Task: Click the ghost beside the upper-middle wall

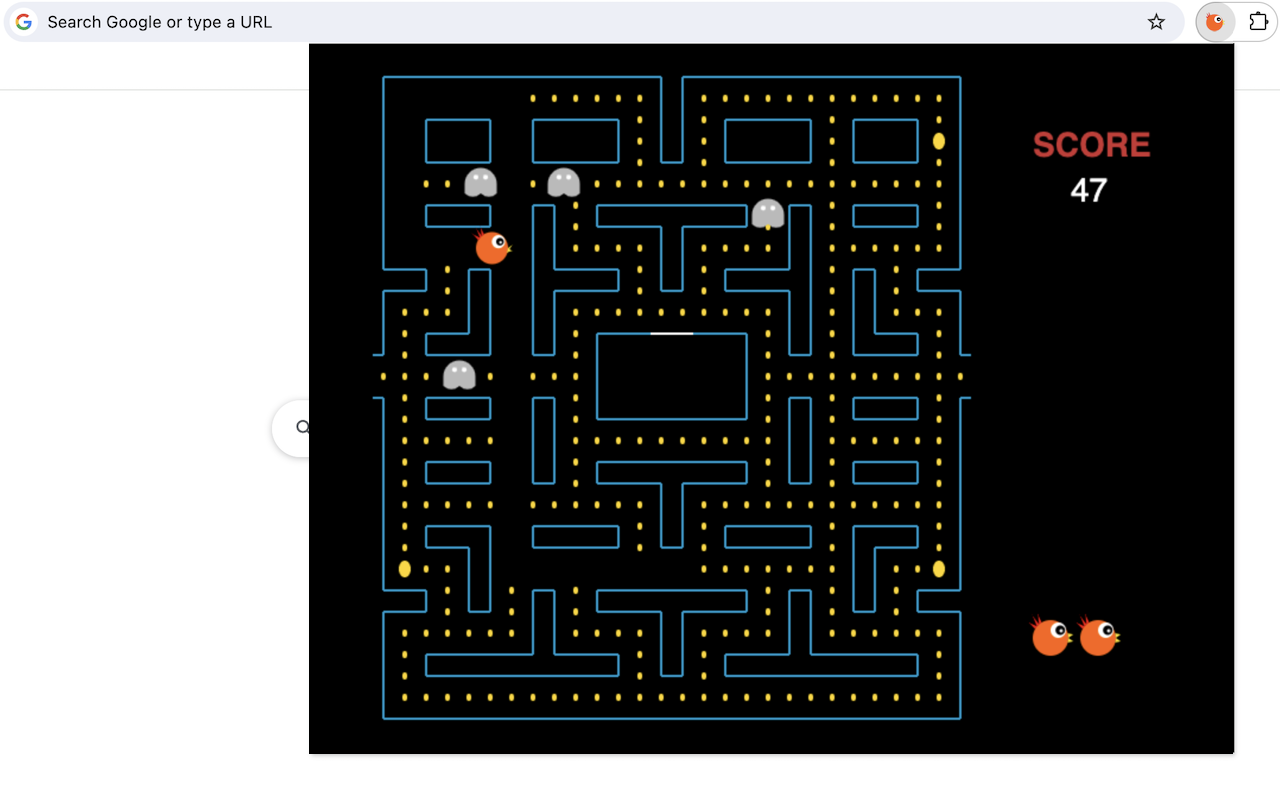Action: tap(563, 180)
